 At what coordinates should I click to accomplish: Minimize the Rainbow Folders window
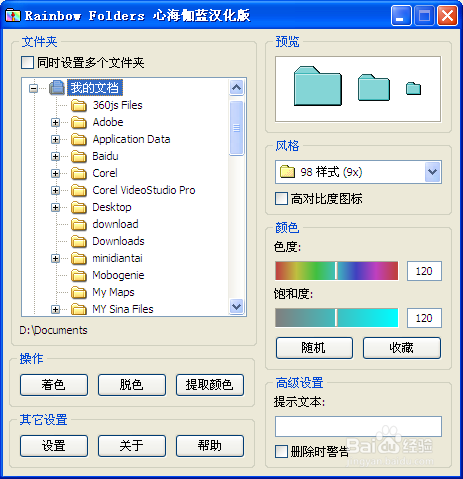tap(401, 15)
